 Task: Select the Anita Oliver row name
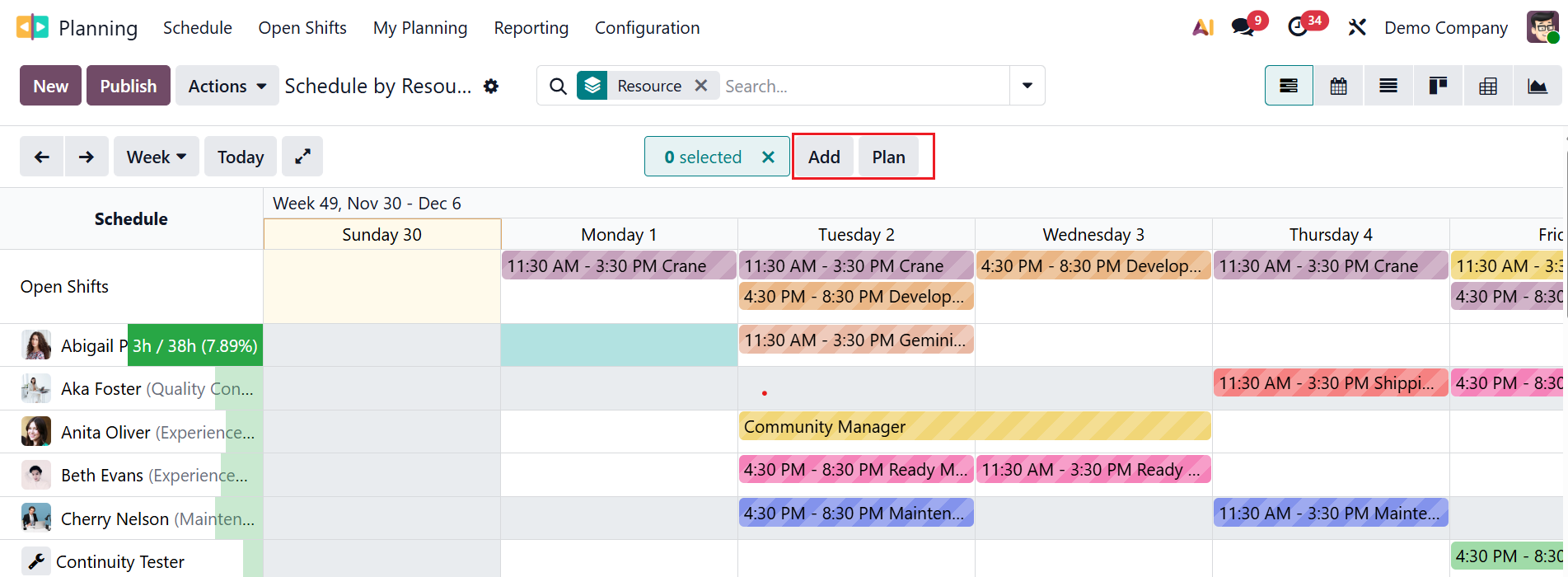105,432
